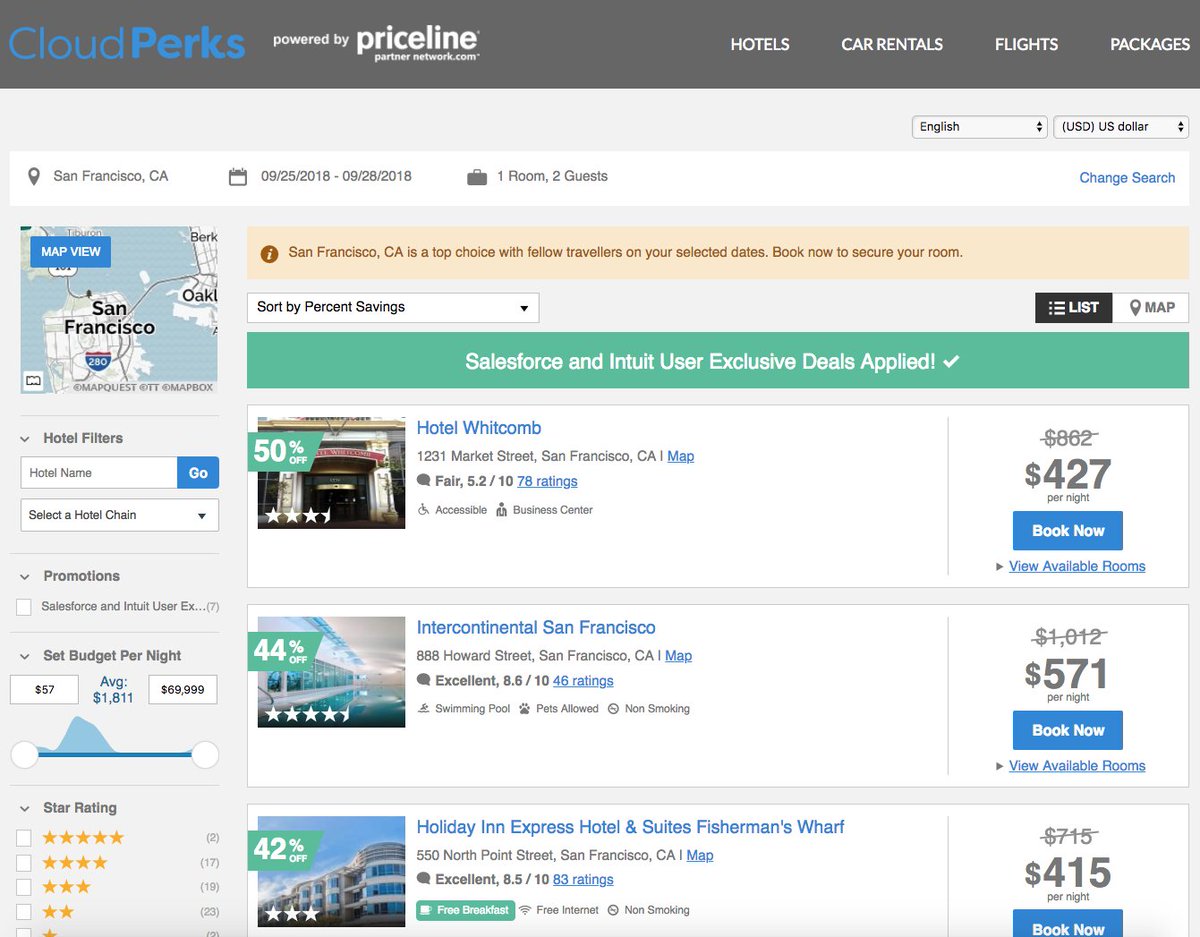This screenshot has height=937, width=1200.
Task: Collapse the Promotions section
Action: [x=25, y=576]
